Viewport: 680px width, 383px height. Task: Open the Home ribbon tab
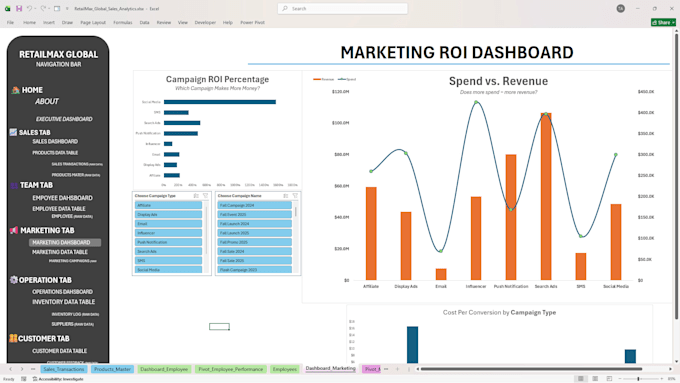(x=29, y=23)
